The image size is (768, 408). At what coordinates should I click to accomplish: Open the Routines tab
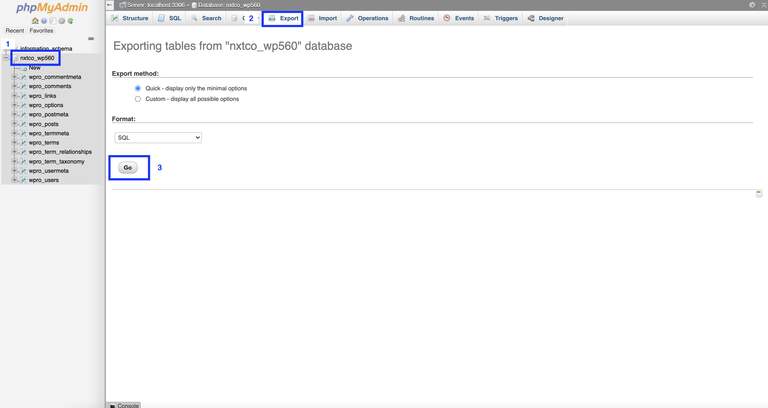tap(416, 18)
